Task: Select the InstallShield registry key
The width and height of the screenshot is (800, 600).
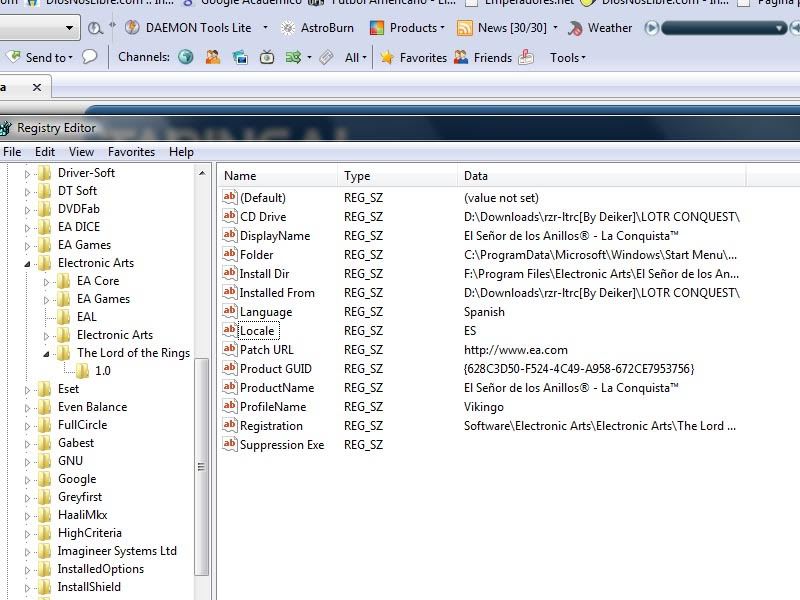Action: [x=89, y=587]
